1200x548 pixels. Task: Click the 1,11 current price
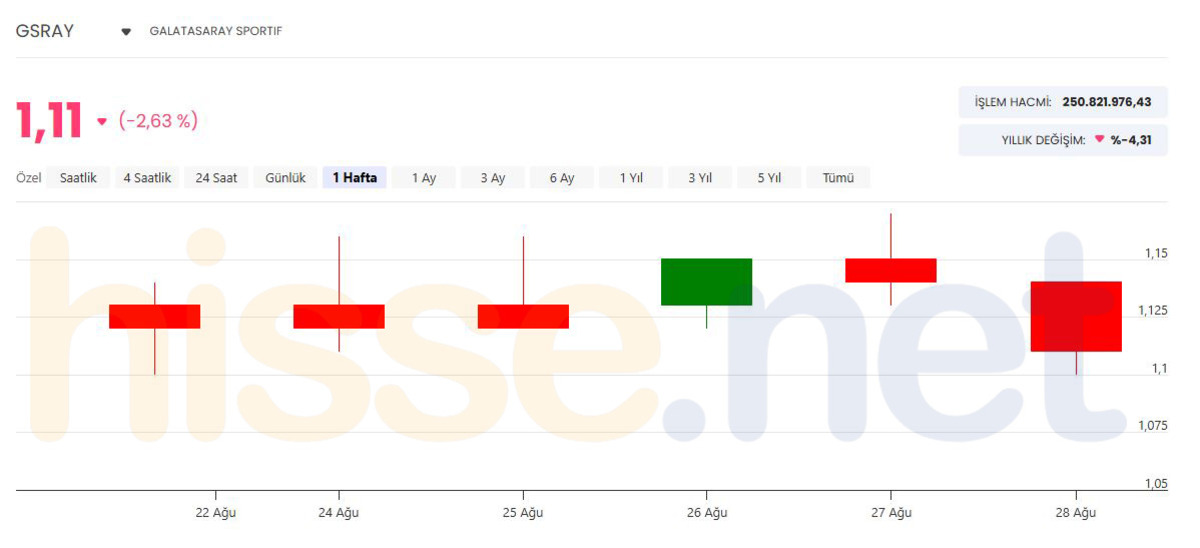pos(49,121)
